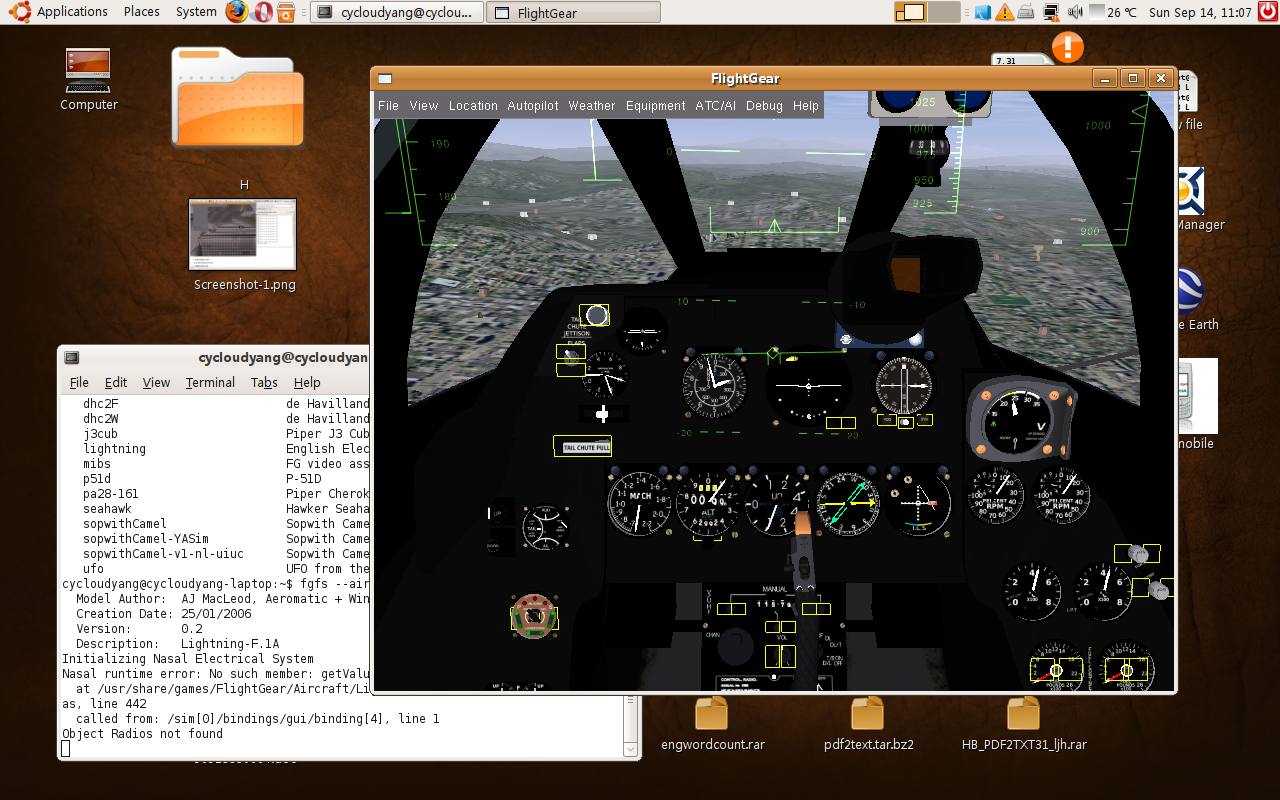Click the volume icon in system tray
This screenshot has width=1280, height=800.
tap(1075, 12)
